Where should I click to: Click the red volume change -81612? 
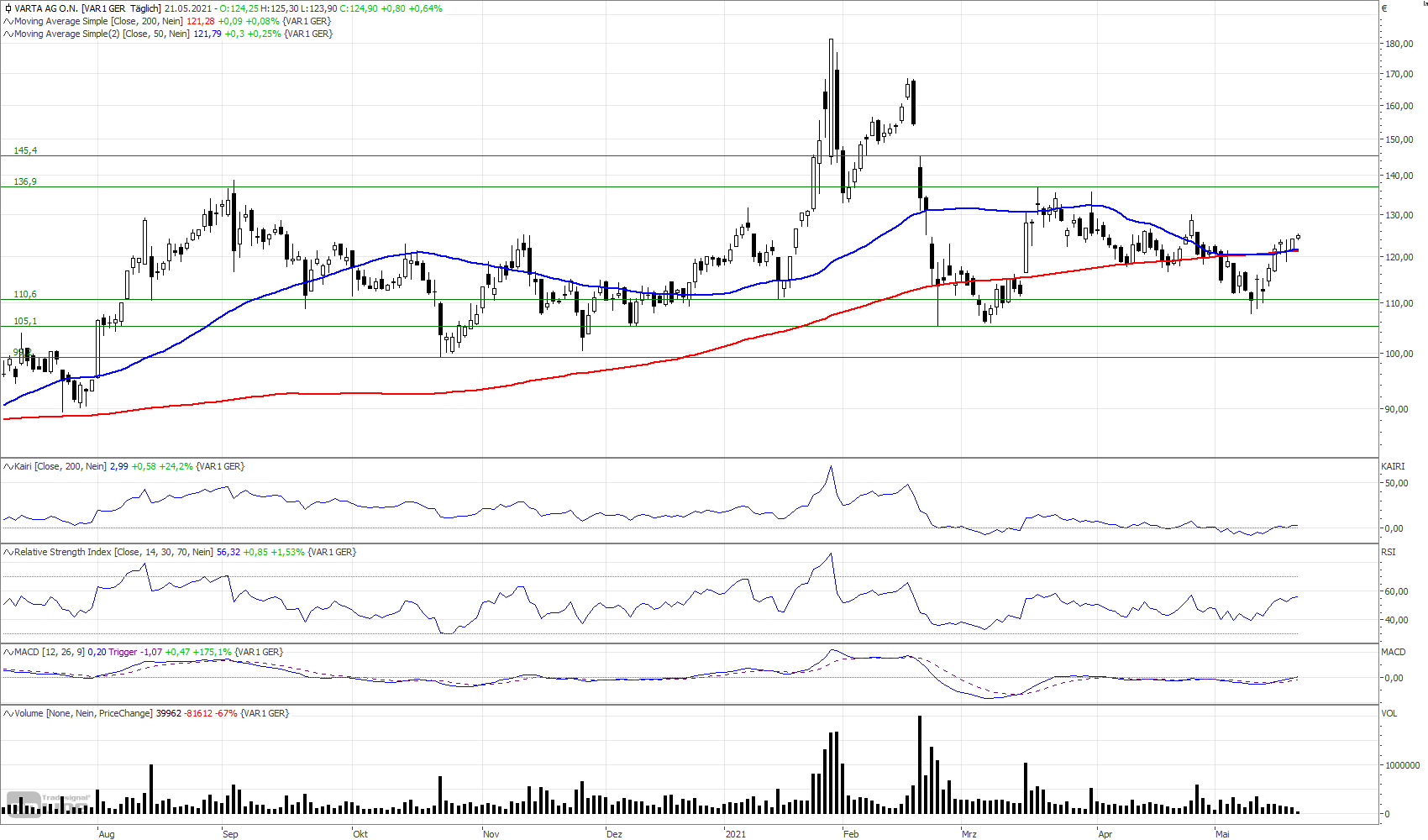(x=199, y=713)
